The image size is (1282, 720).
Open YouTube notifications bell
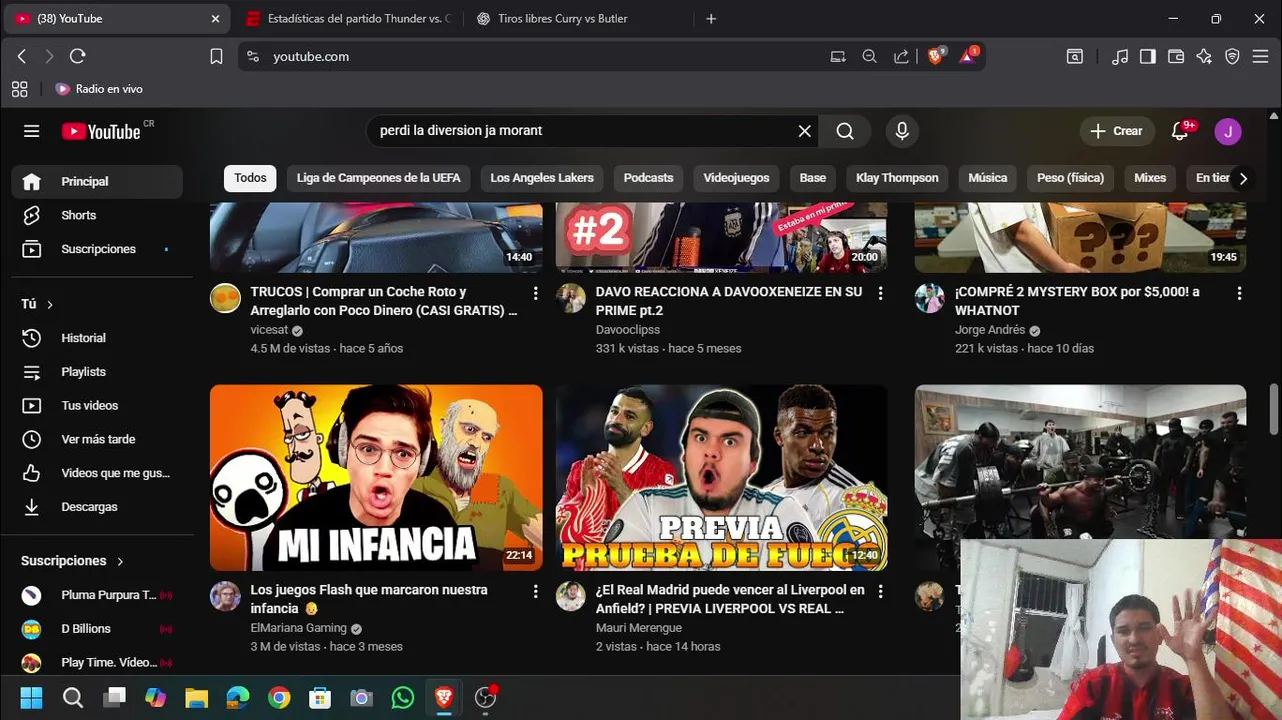1180,131
